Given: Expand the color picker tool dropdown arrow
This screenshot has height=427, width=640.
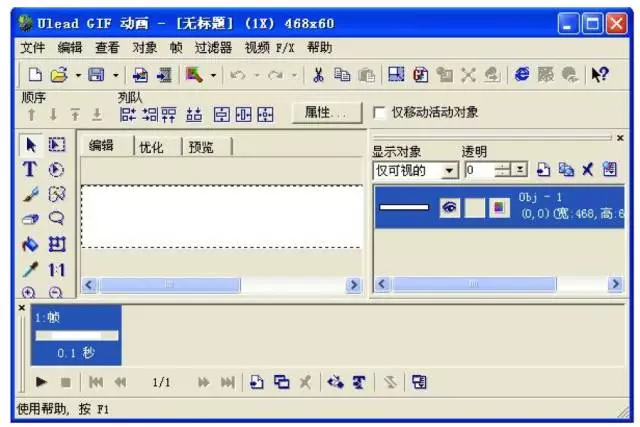Looking at the screenshot, I should tap(213, 76).
